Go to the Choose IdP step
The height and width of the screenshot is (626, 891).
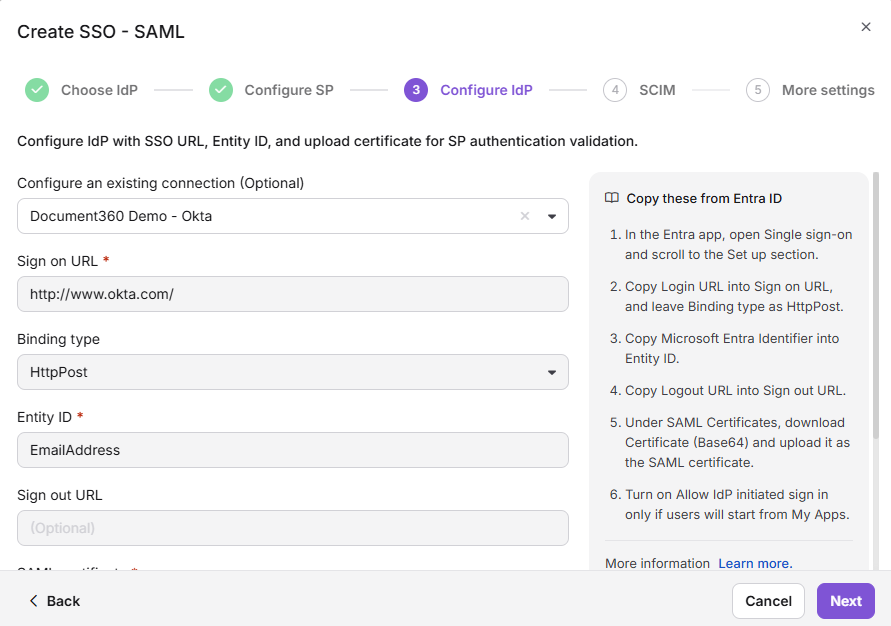tap(99, 90)
